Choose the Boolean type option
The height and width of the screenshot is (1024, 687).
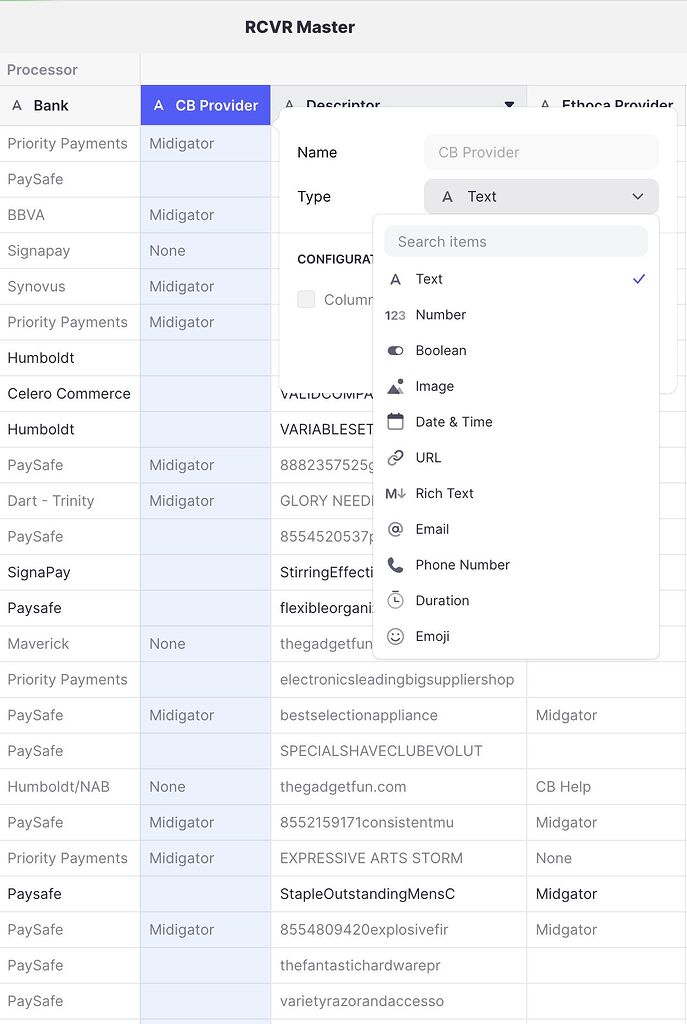[x=441, y=350]
